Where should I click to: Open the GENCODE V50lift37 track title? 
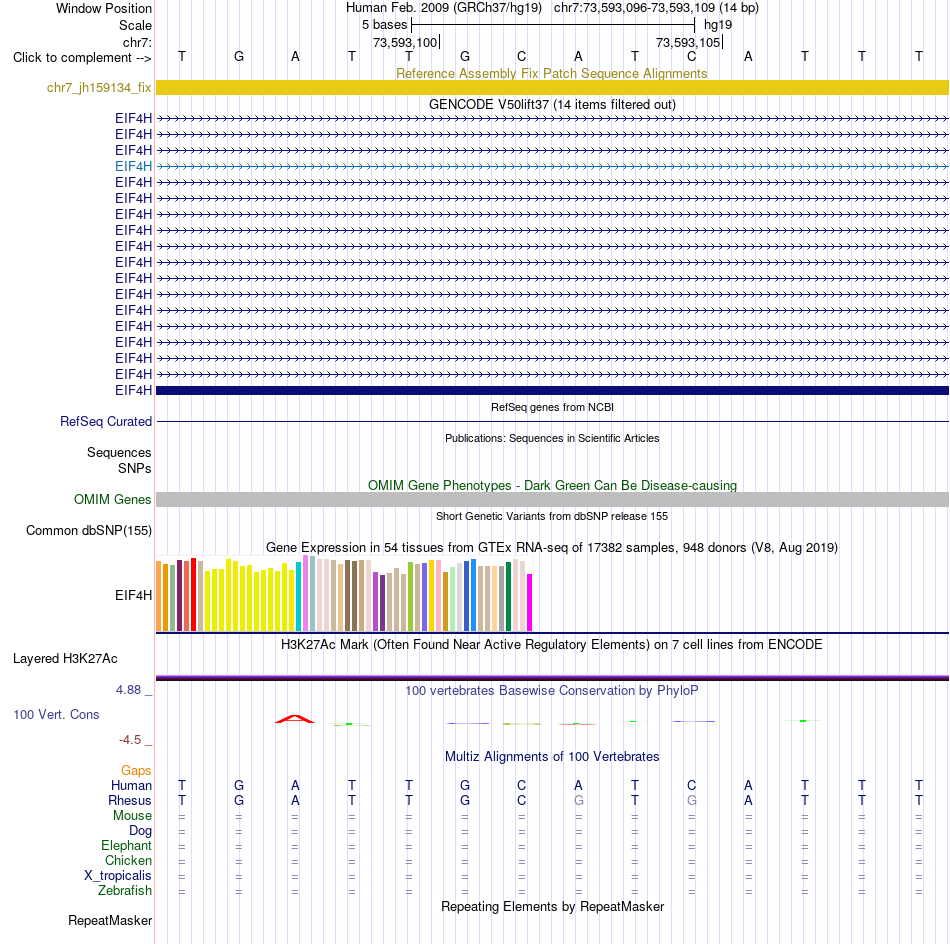coord(552,104)
